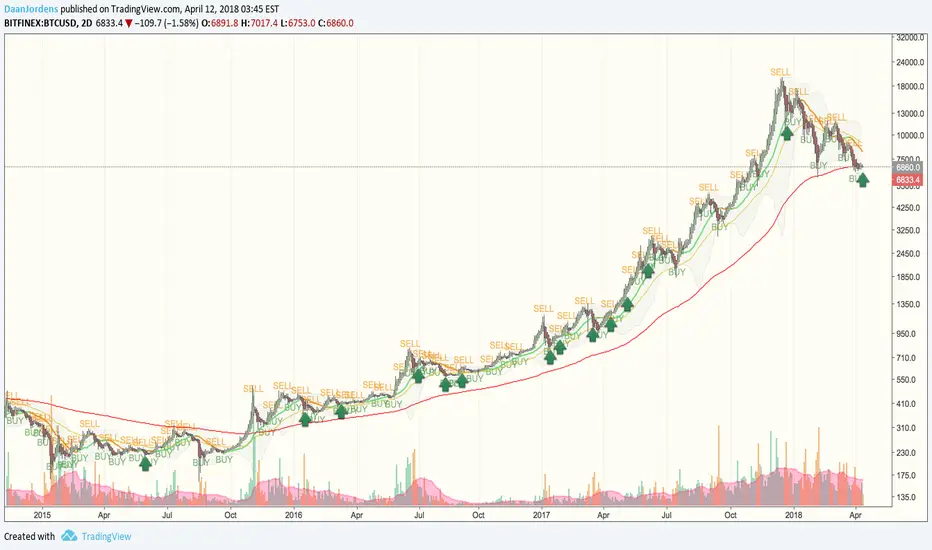Click the SELL label at the all-time price peak
The width and height of the screenshot is (932, 550).
(x=780, y=72)
